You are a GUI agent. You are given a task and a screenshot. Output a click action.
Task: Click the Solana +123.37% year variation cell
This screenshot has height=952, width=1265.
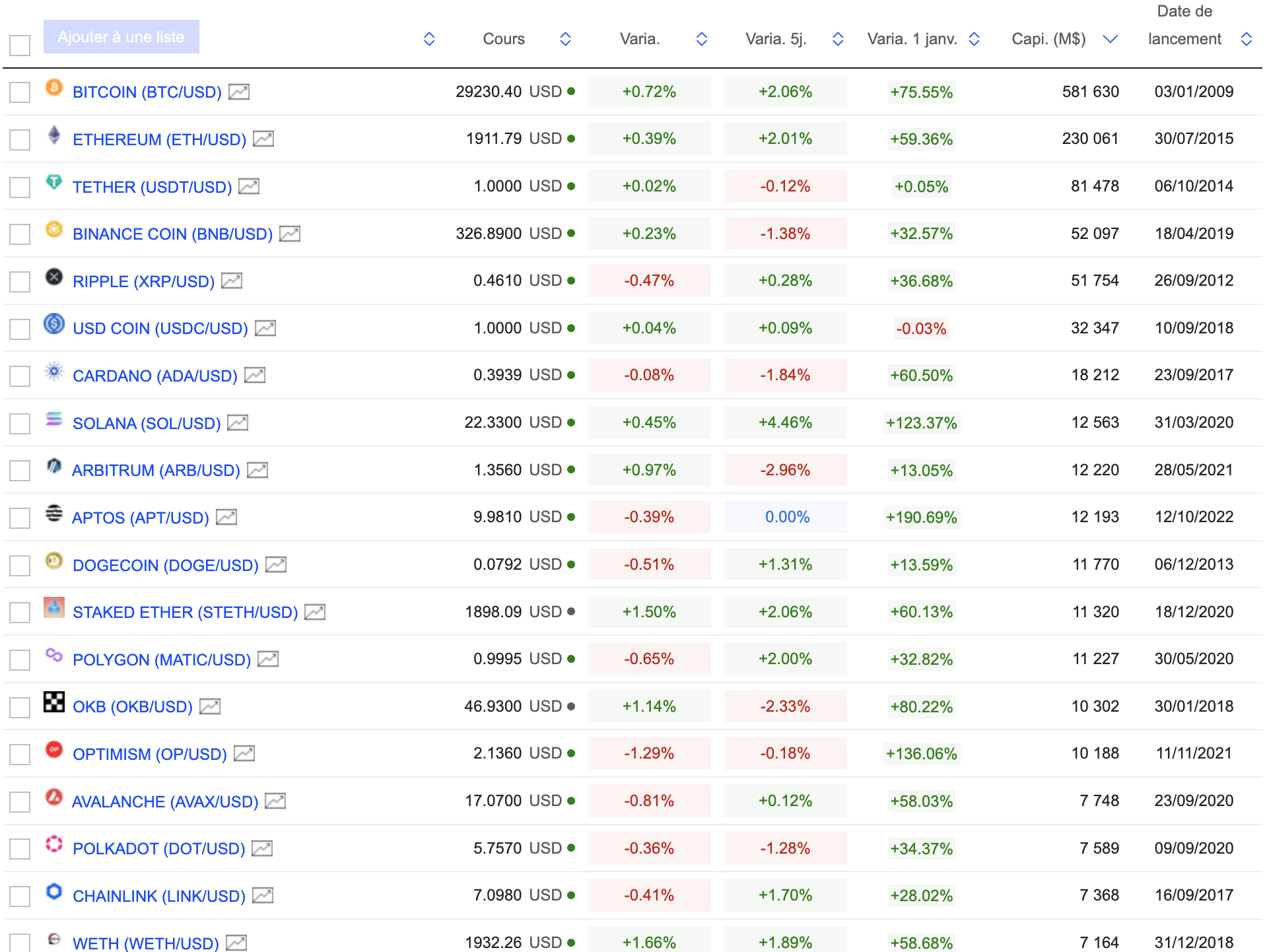tap(922, 423)
